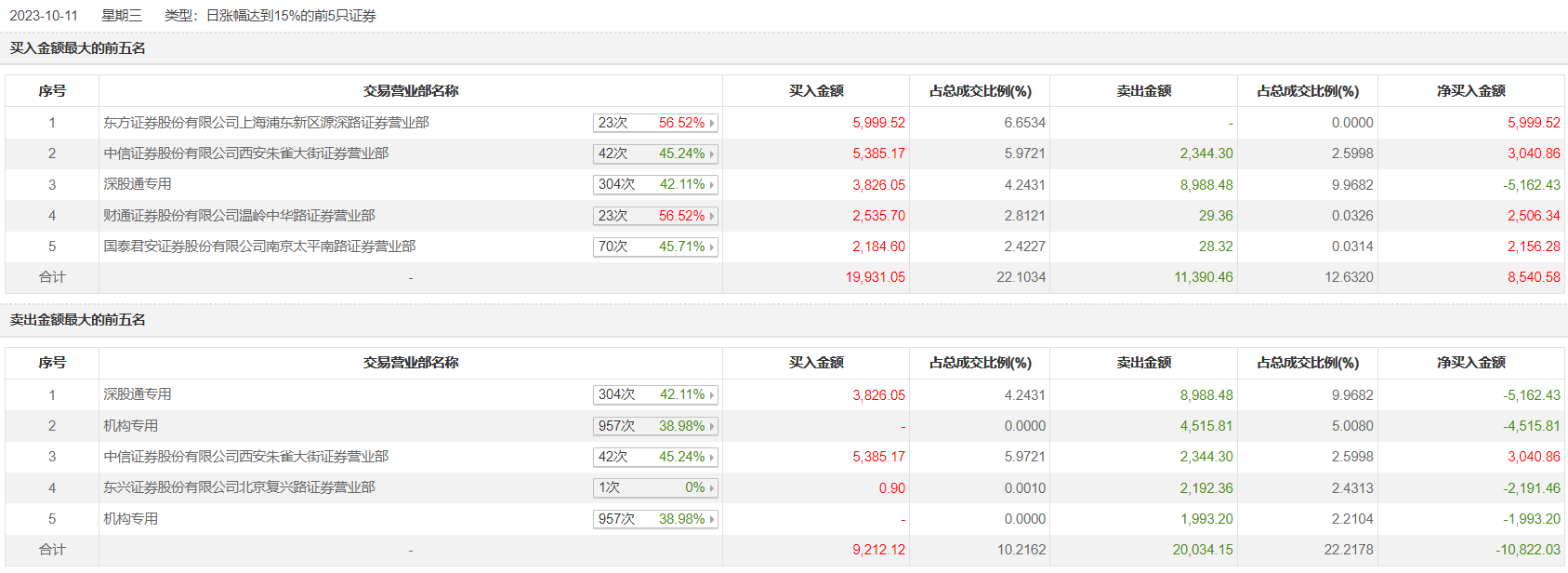Click the 卖出金额最大的前五名 section title

[x=78, y=320]
